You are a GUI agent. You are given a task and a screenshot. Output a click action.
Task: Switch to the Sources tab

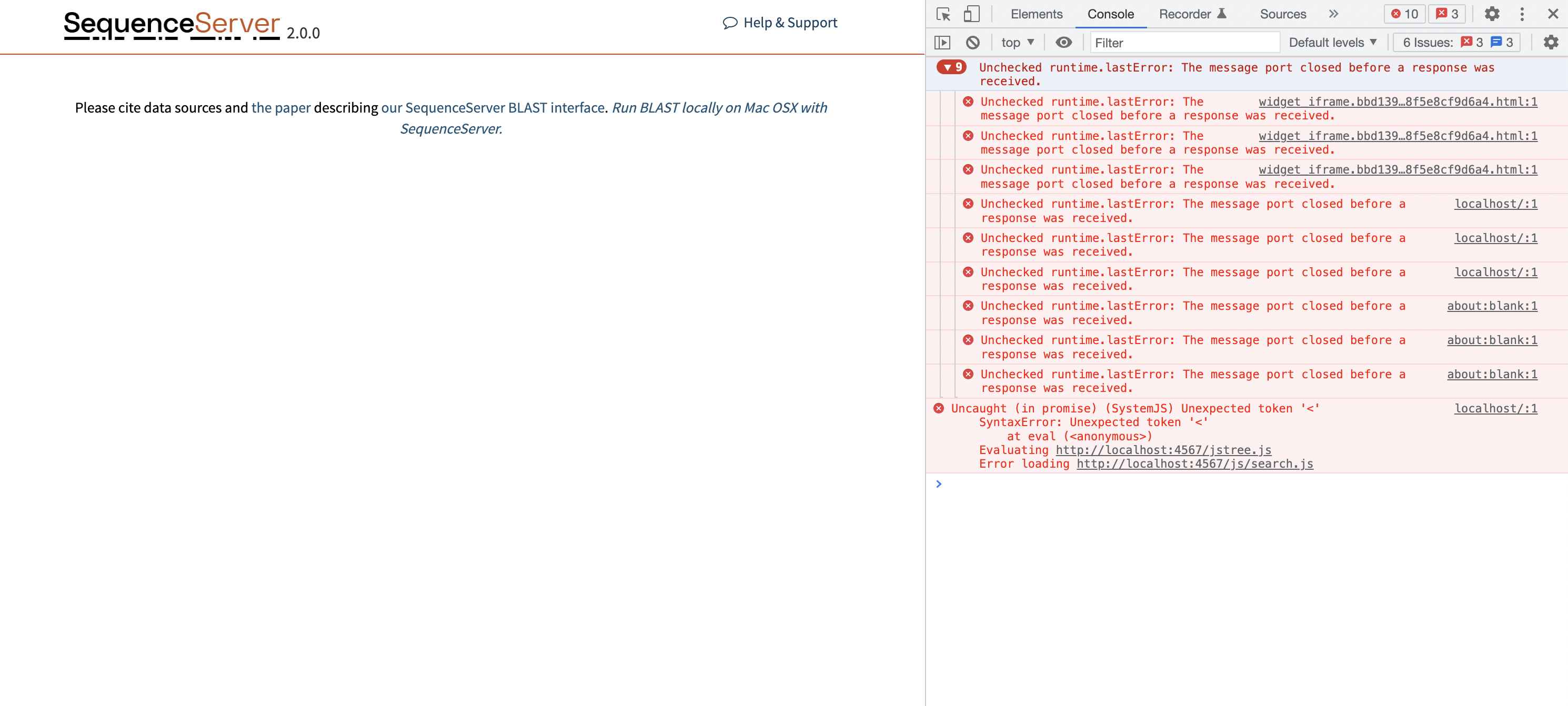tap(1282, 13)
